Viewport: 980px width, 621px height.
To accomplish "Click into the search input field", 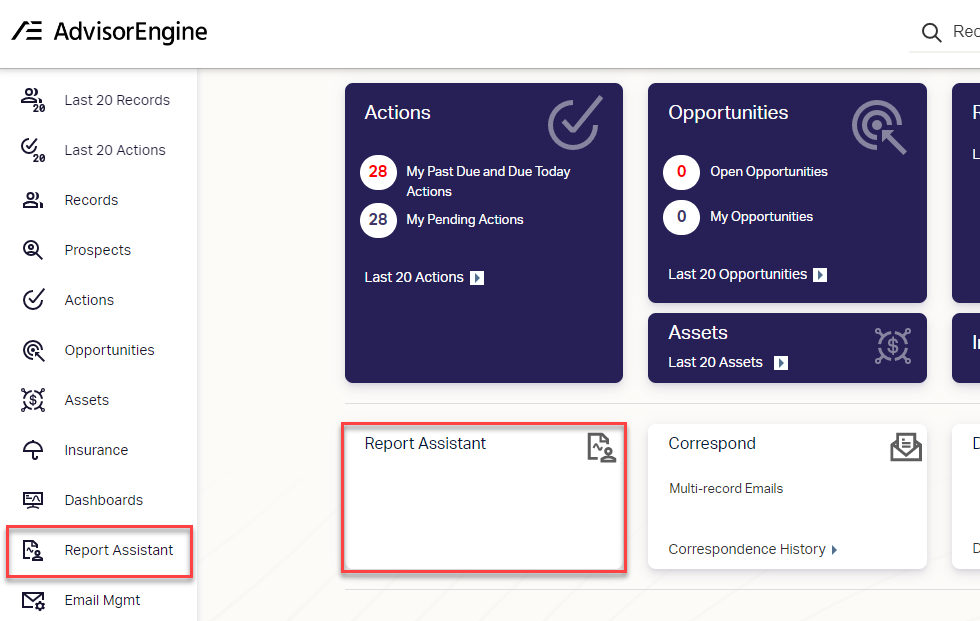I will pos(966,31).
